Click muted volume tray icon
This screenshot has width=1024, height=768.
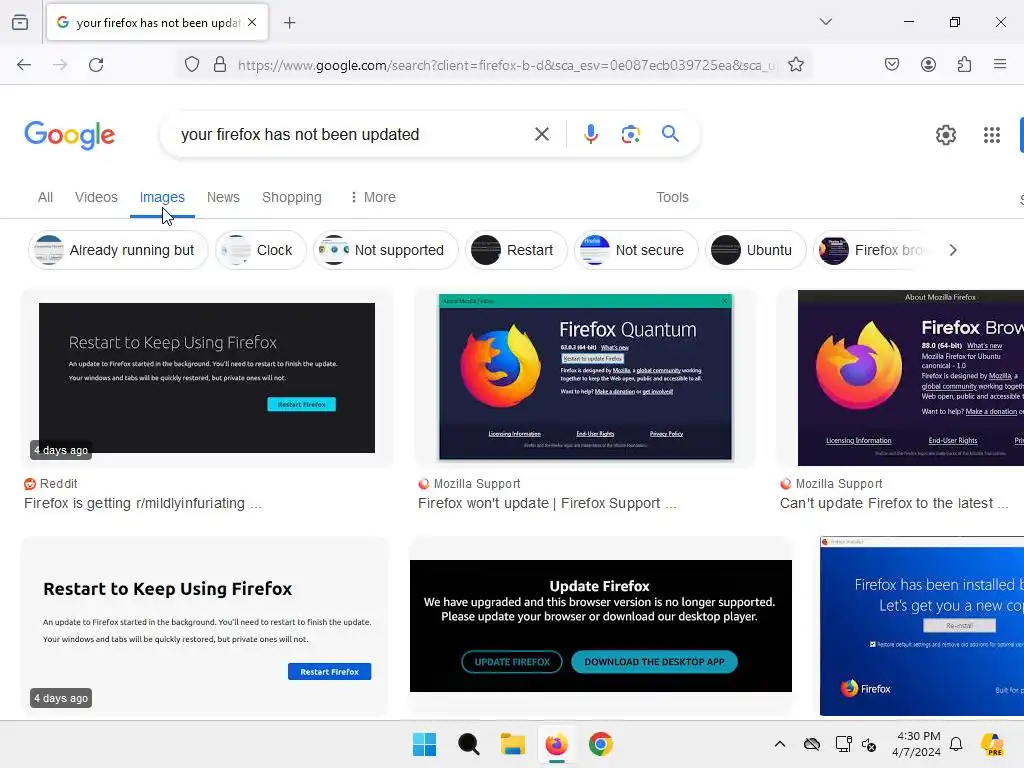(869, 744)
